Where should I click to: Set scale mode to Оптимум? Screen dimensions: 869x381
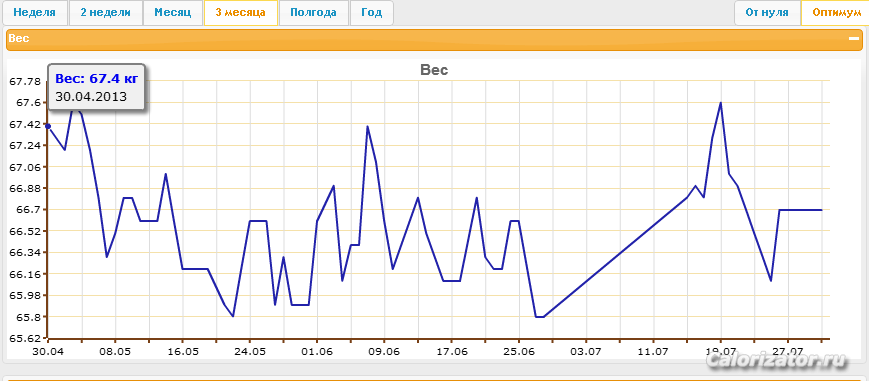pyautogui.click(x=836, y=13)
